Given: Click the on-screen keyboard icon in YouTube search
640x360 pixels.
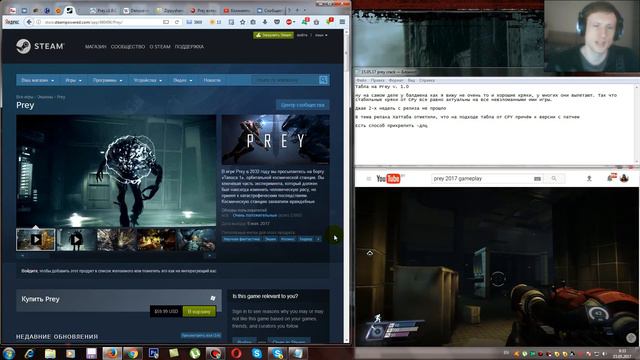Looking at the screenshot, I should (x=537, y=178).
